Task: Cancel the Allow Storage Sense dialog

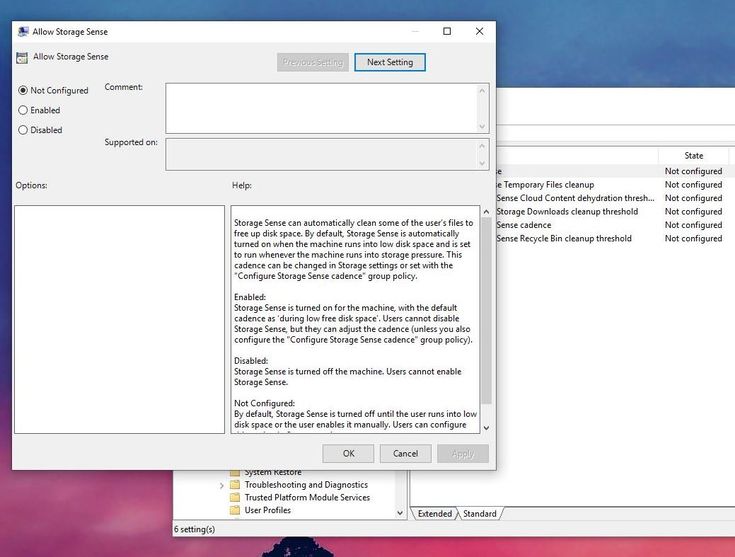Action: (x=405, y=453)
